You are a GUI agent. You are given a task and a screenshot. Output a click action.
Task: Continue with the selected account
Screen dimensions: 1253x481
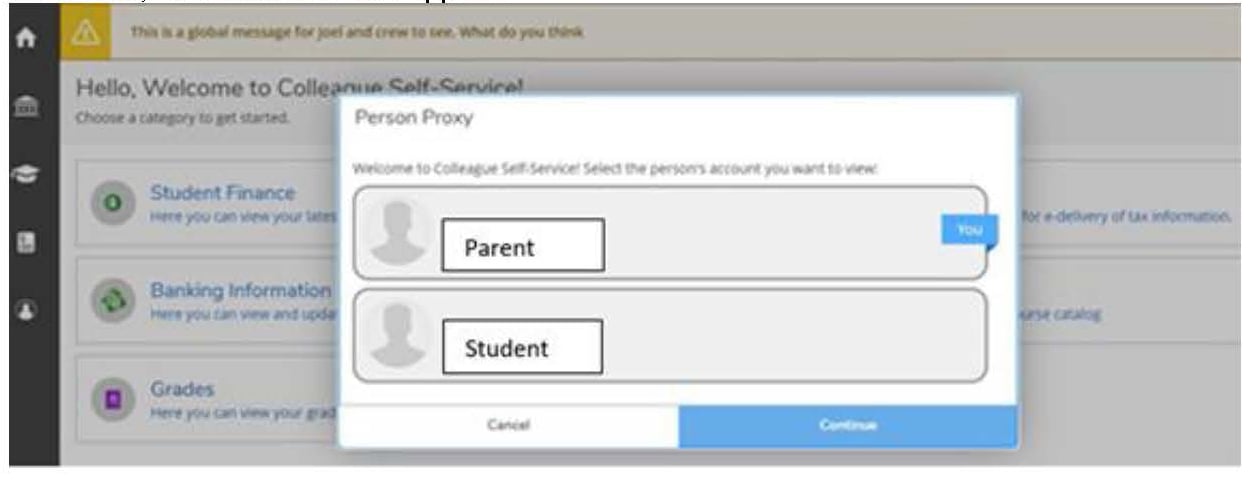(x=847, y=426)
